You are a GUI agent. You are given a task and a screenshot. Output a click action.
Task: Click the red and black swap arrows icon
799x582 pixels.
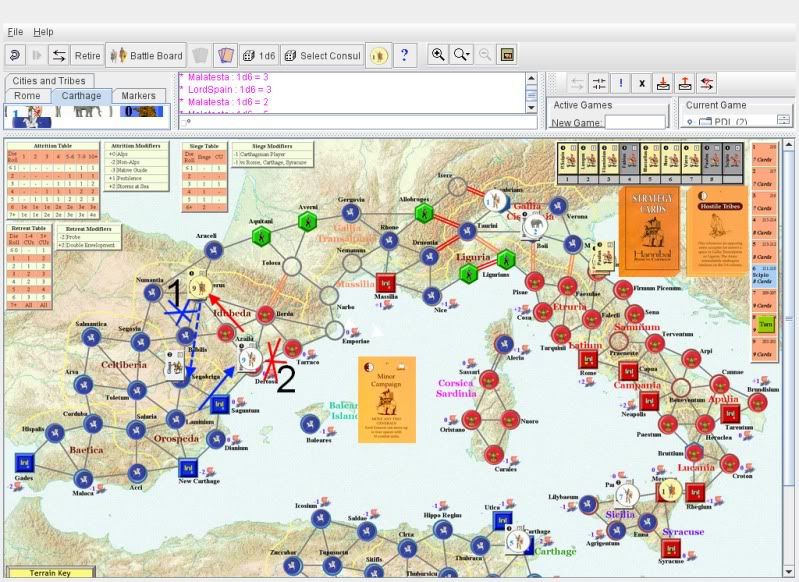click(x=707, y=83)
